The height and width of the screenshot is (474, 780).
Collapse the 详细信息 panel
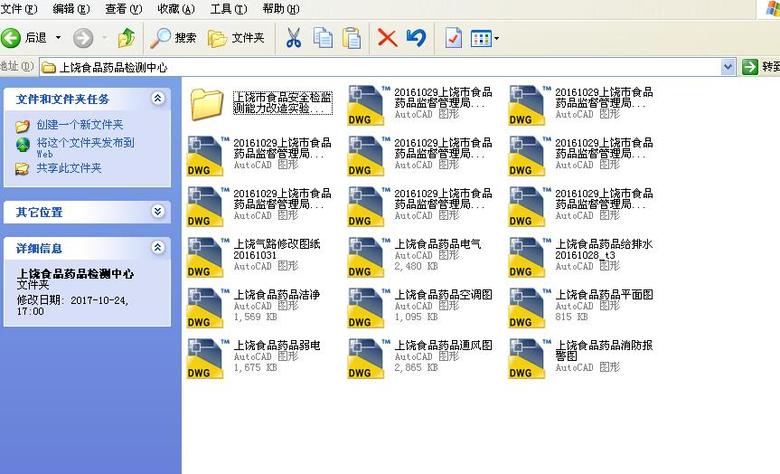[x=157, y=247]
